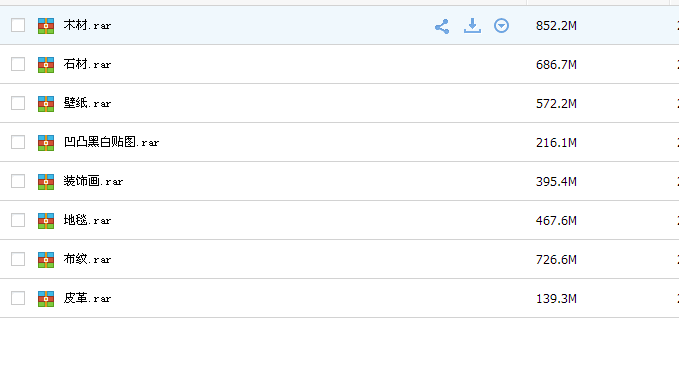The height and width of the screenshot is (369, 679).
Task: Open the 布纹.rar file link
Action: point(87,259)
